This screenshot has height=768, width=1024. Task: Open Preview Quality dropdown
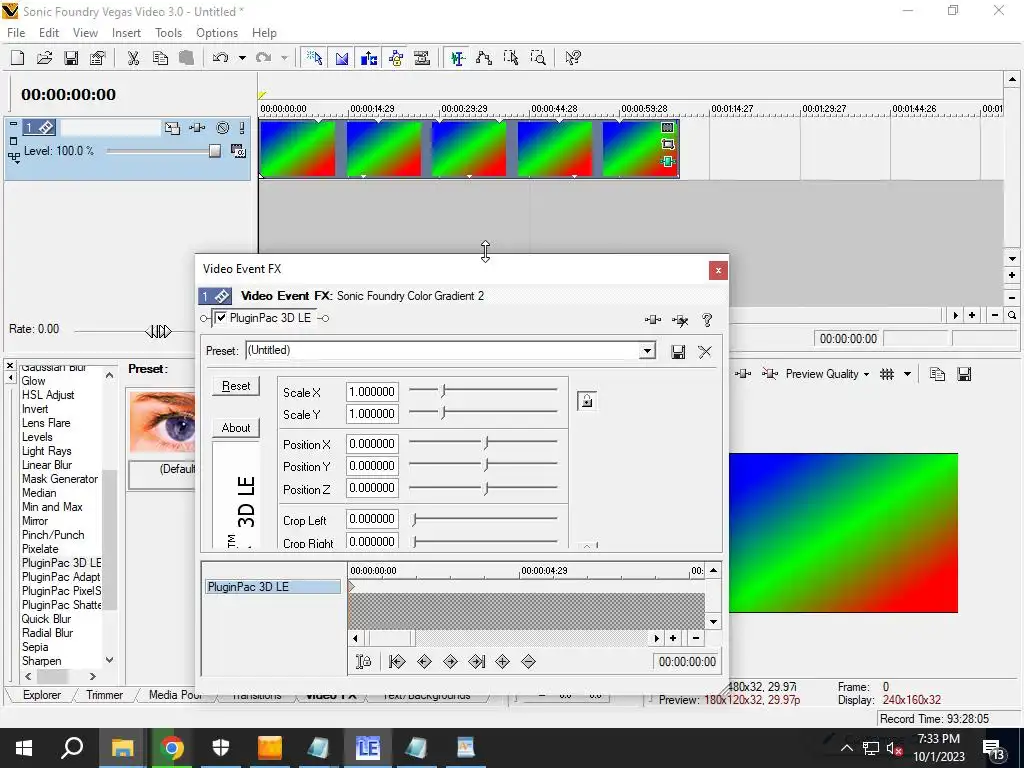pyautogui.click(x=827, y=374)
